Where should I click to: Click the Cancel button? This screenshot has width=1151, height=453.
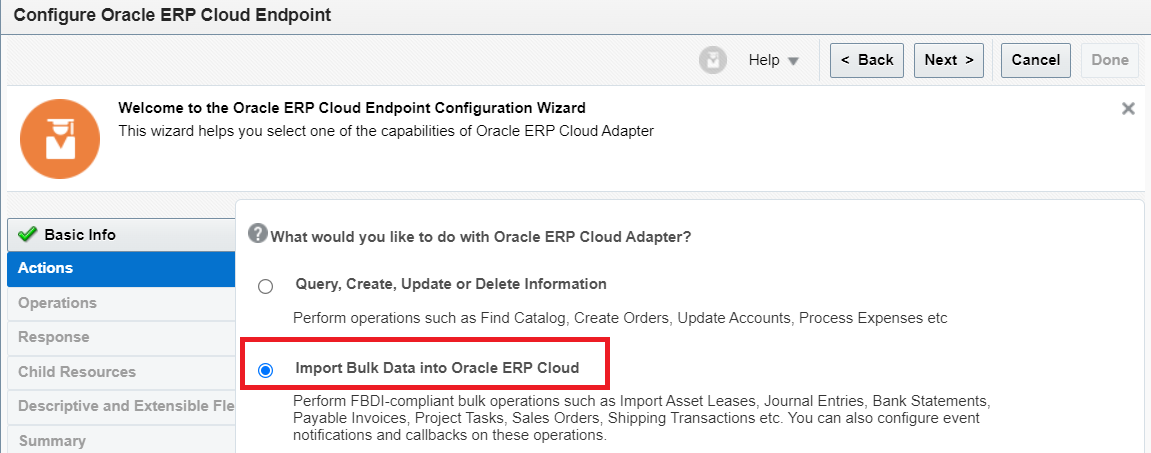tap(1036, 60)
